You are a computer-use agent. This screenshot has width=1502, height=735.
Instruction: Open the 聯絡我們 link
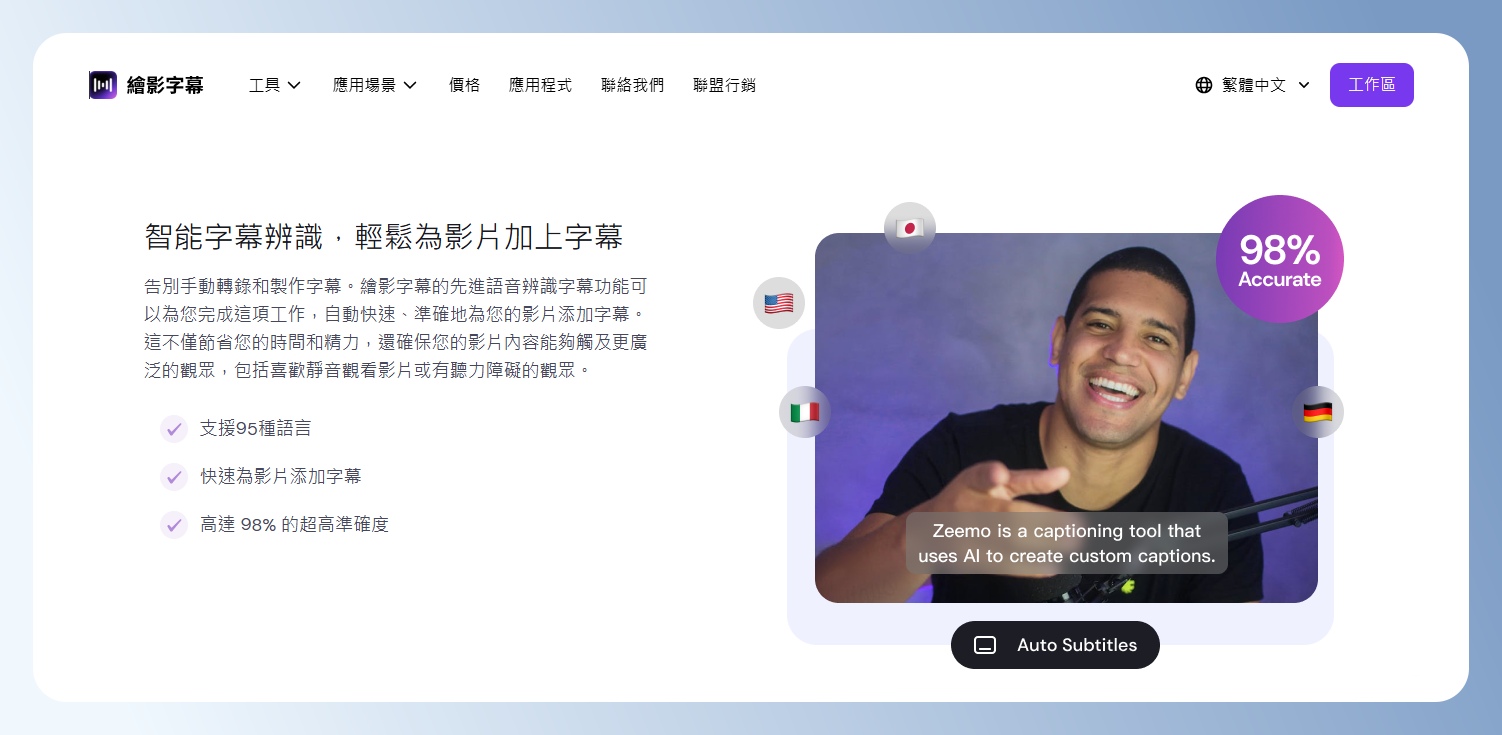click(632, 85)
